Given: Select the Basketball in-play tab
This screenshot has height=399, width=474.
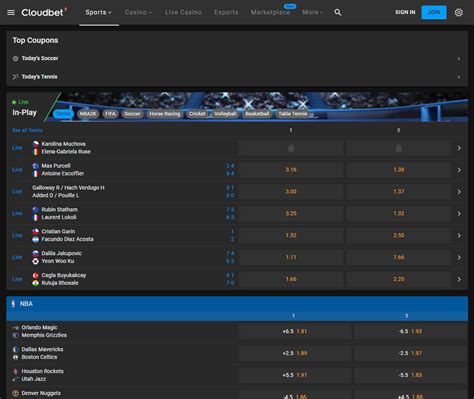Looking at the screenshot, I should pyautogui.click(x=257, y=114).
